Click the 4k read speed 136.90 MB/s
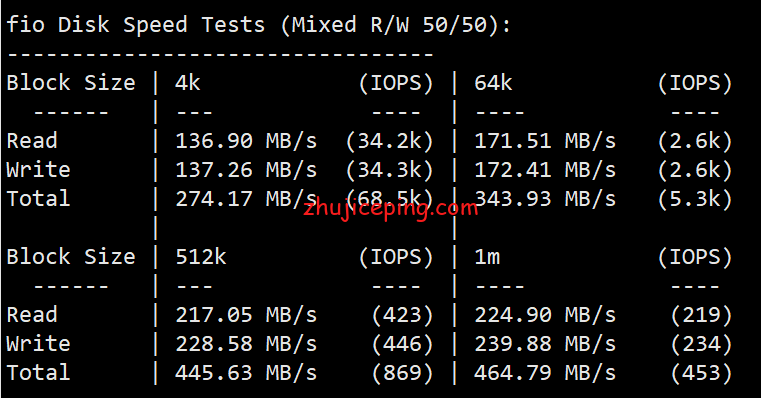The width and height of the screenshot is (761, 398). [246, 141]
